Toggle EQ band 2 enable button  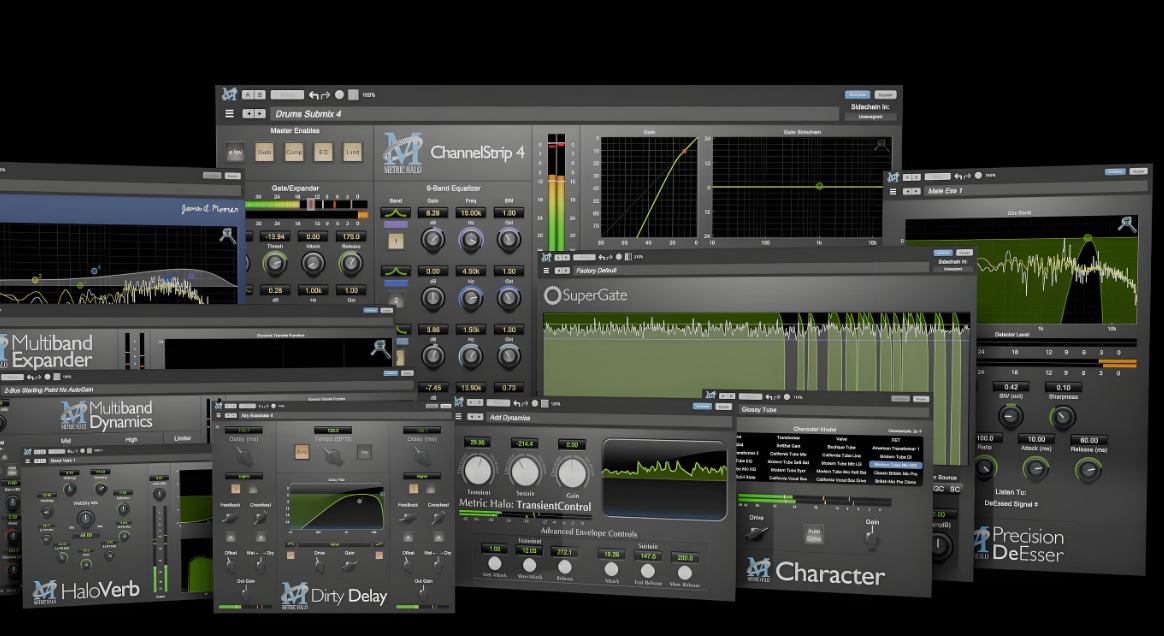pos(396,298)
